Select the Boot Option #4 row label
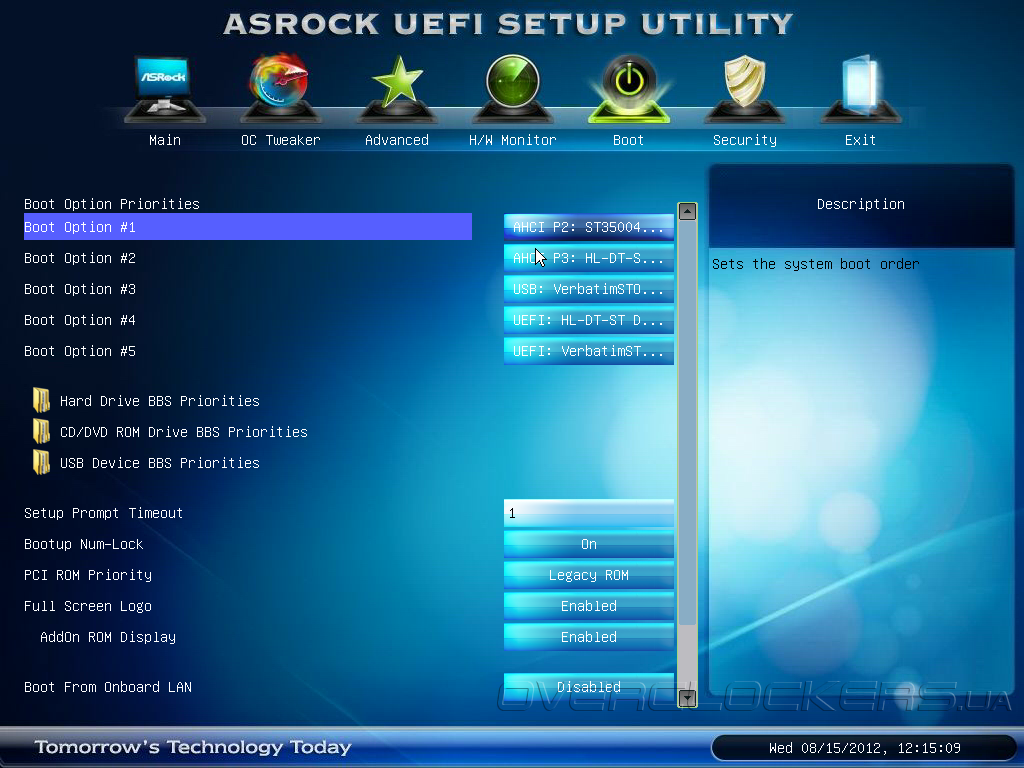Image resolution: width=1024 pixels, height=768 pixels. tap(80, 320)
